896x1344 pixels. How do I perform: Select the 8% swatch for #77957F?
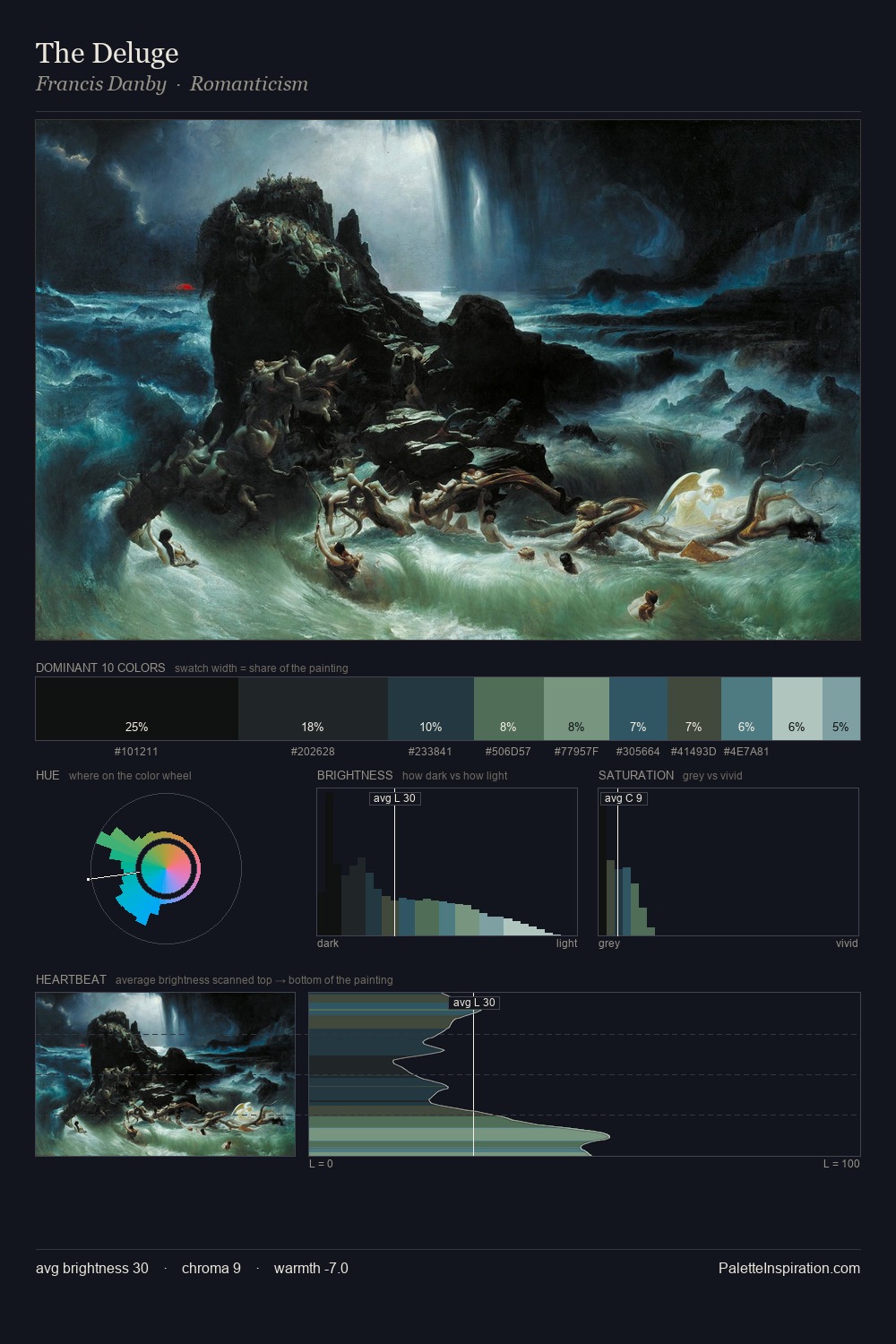click(576, 709)
